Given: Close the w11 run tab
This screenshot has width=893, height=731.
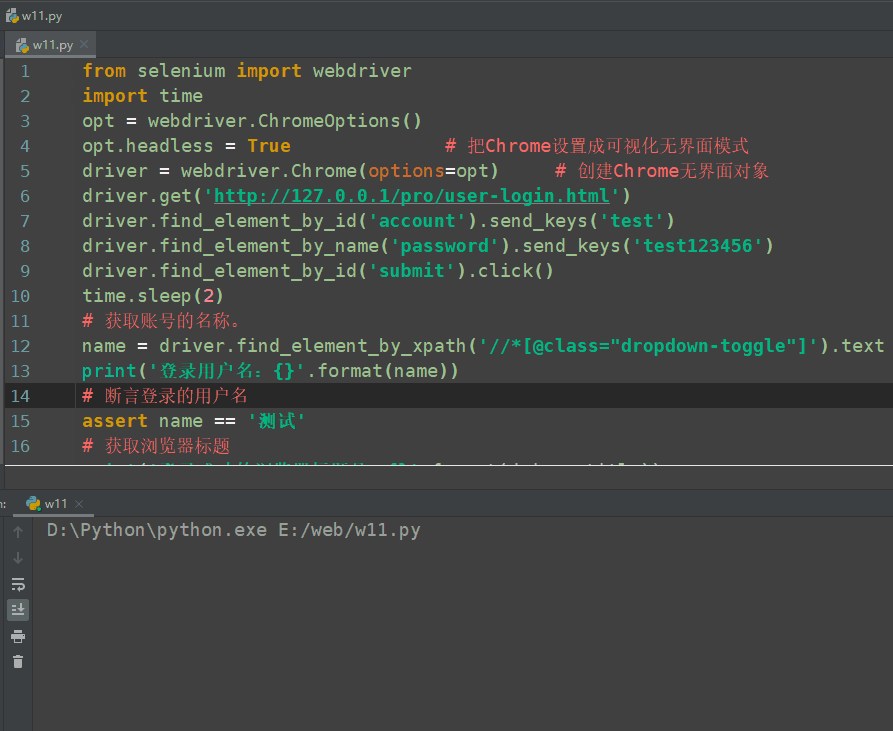Looking at the screenshot, I should [x=80, y=504].
